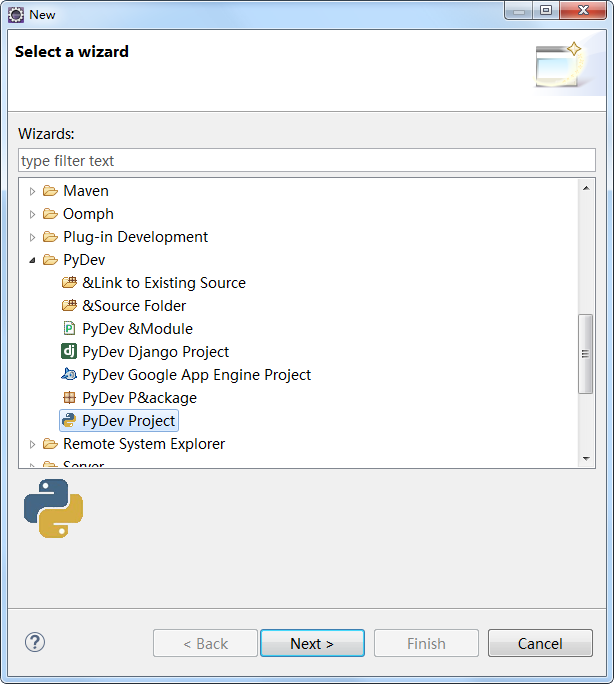Click the Next > button
614x684 pixels.
(x=312, y=643)
